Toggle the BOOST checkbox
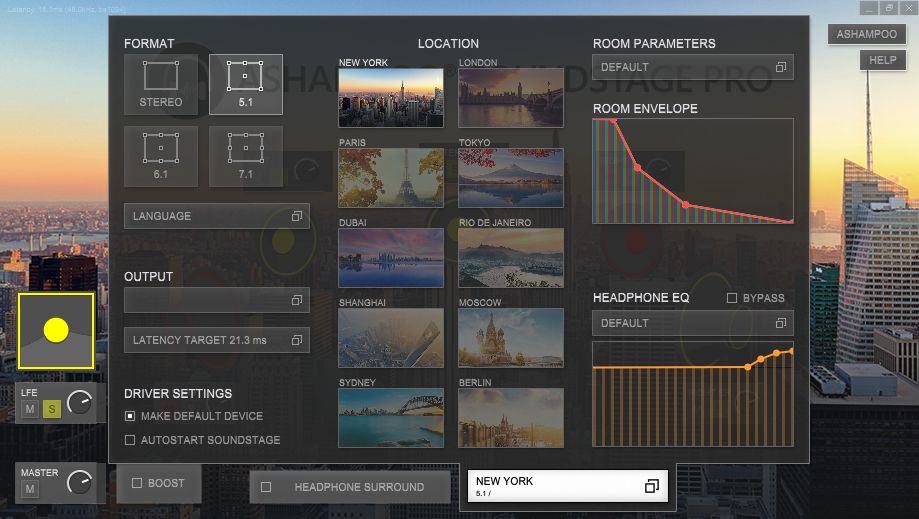This screenshot has height=519, width=919. 137,483
